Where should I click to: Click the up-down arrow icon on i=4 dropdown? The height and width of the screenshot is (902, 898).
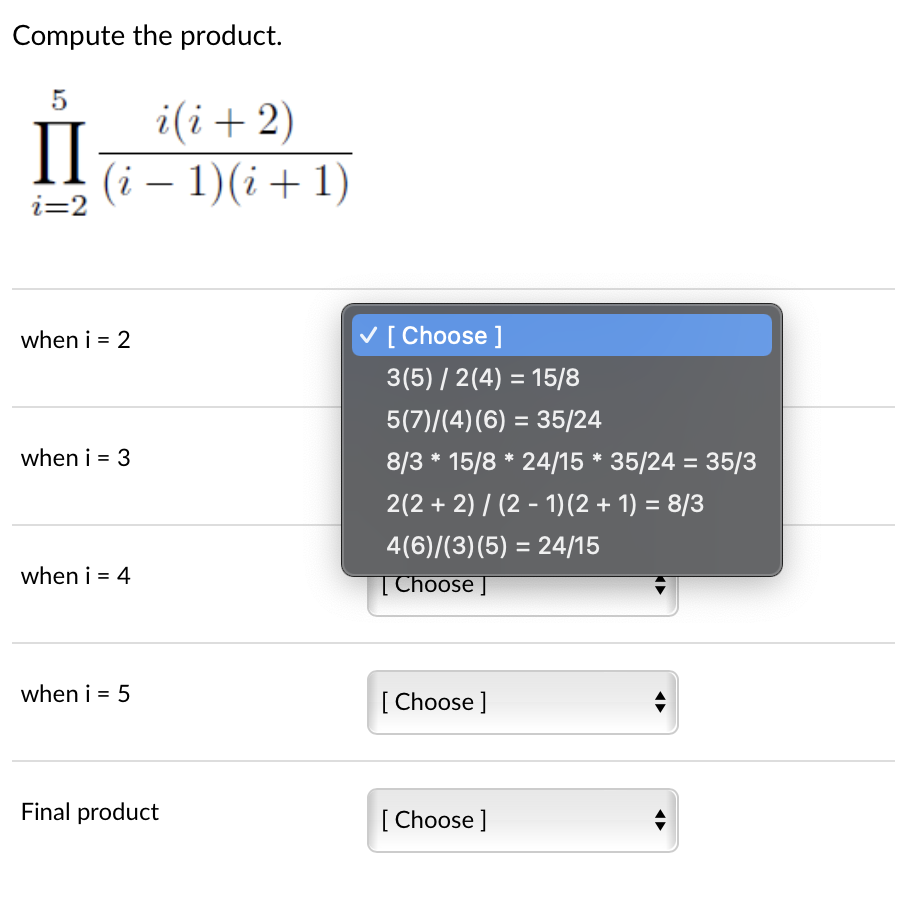click(660, 586)
